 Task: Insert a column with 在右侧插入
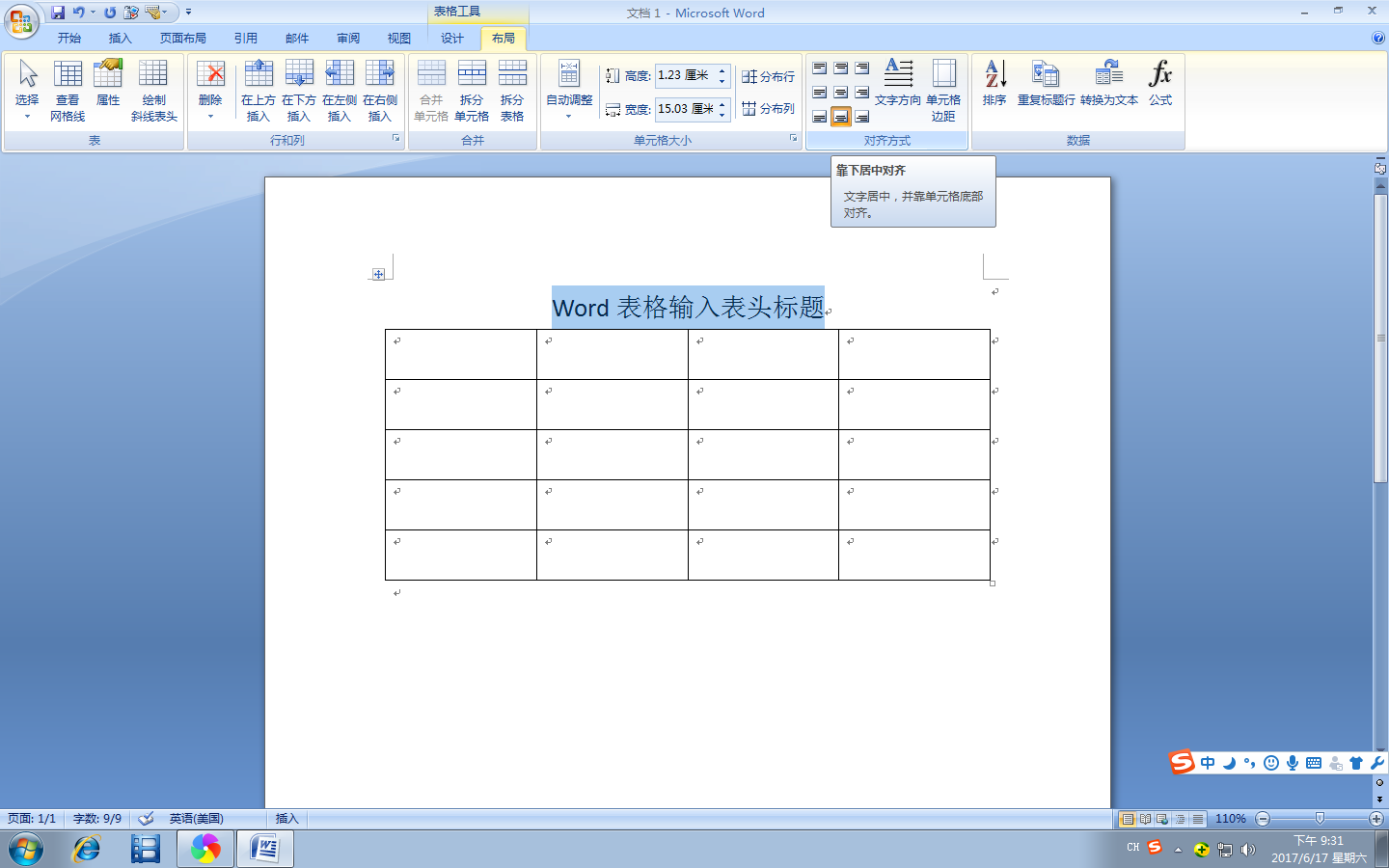click(380, 91)
